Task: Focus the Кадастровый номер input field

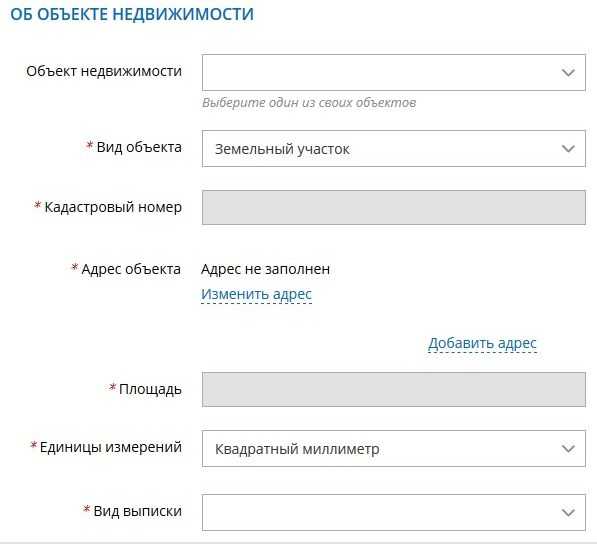Action: [x=394, y=207]
